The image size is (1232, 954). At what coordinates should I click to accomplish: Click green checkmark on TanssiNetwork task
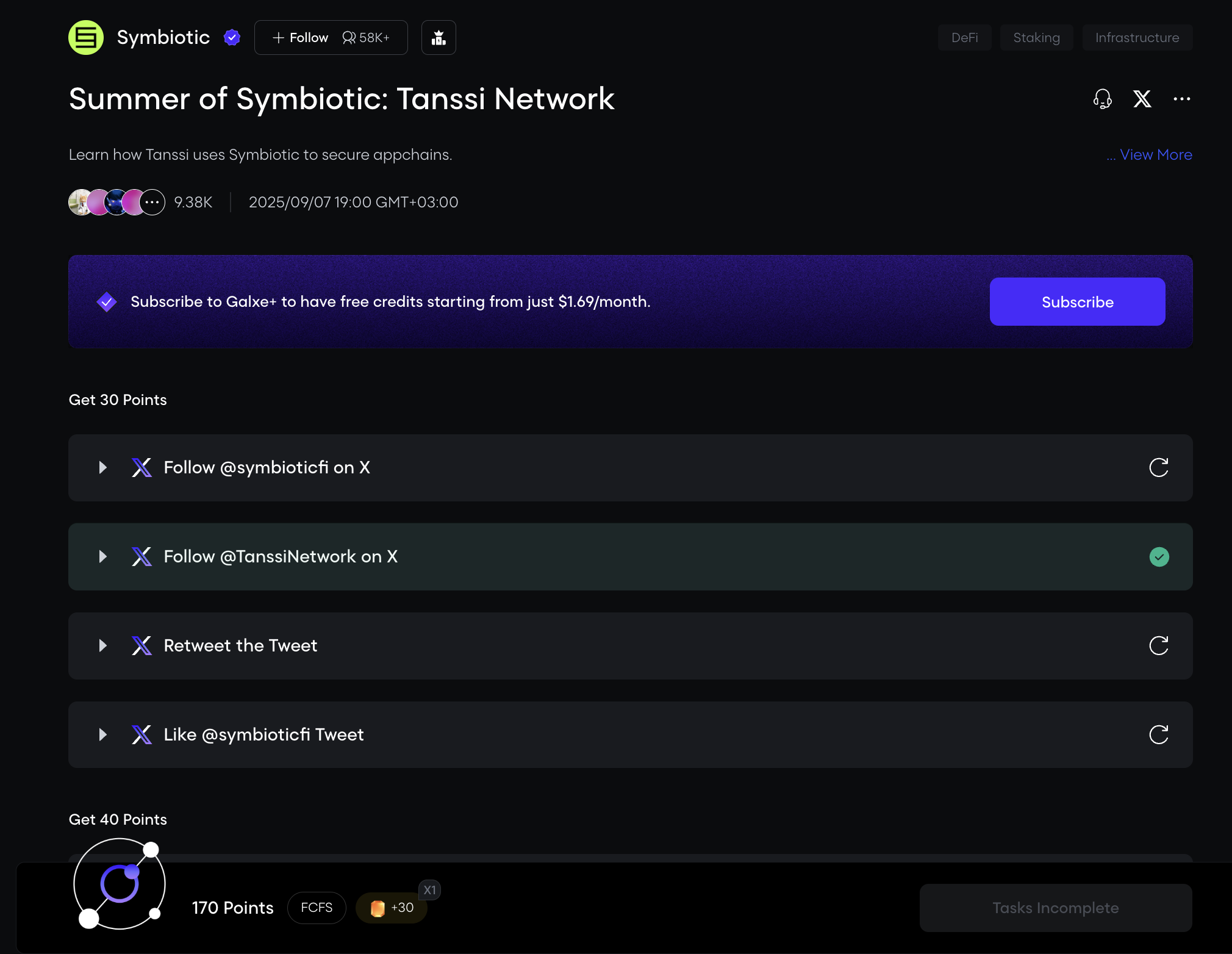pos(1159,557)
